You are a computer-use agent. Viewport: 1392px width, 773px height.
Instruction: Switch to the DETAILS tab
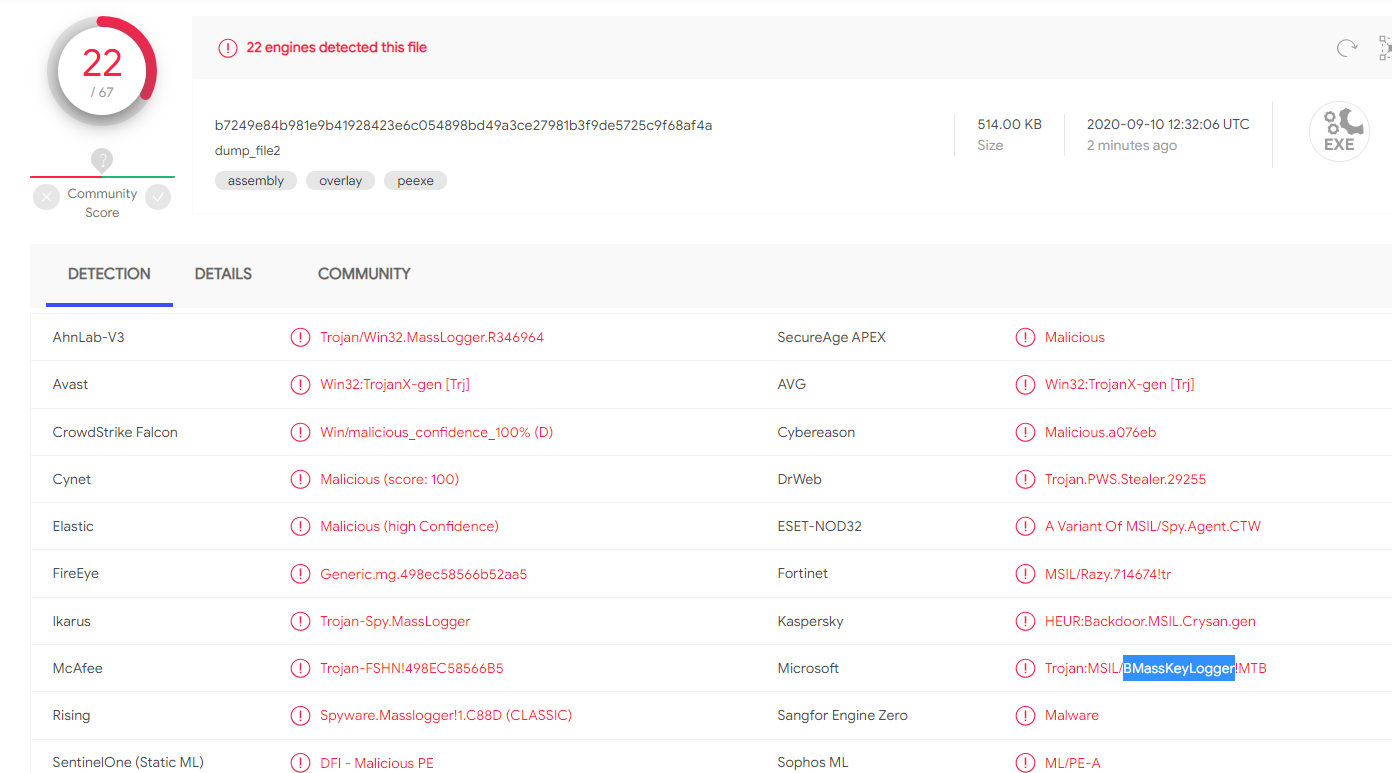pos(223,274)
